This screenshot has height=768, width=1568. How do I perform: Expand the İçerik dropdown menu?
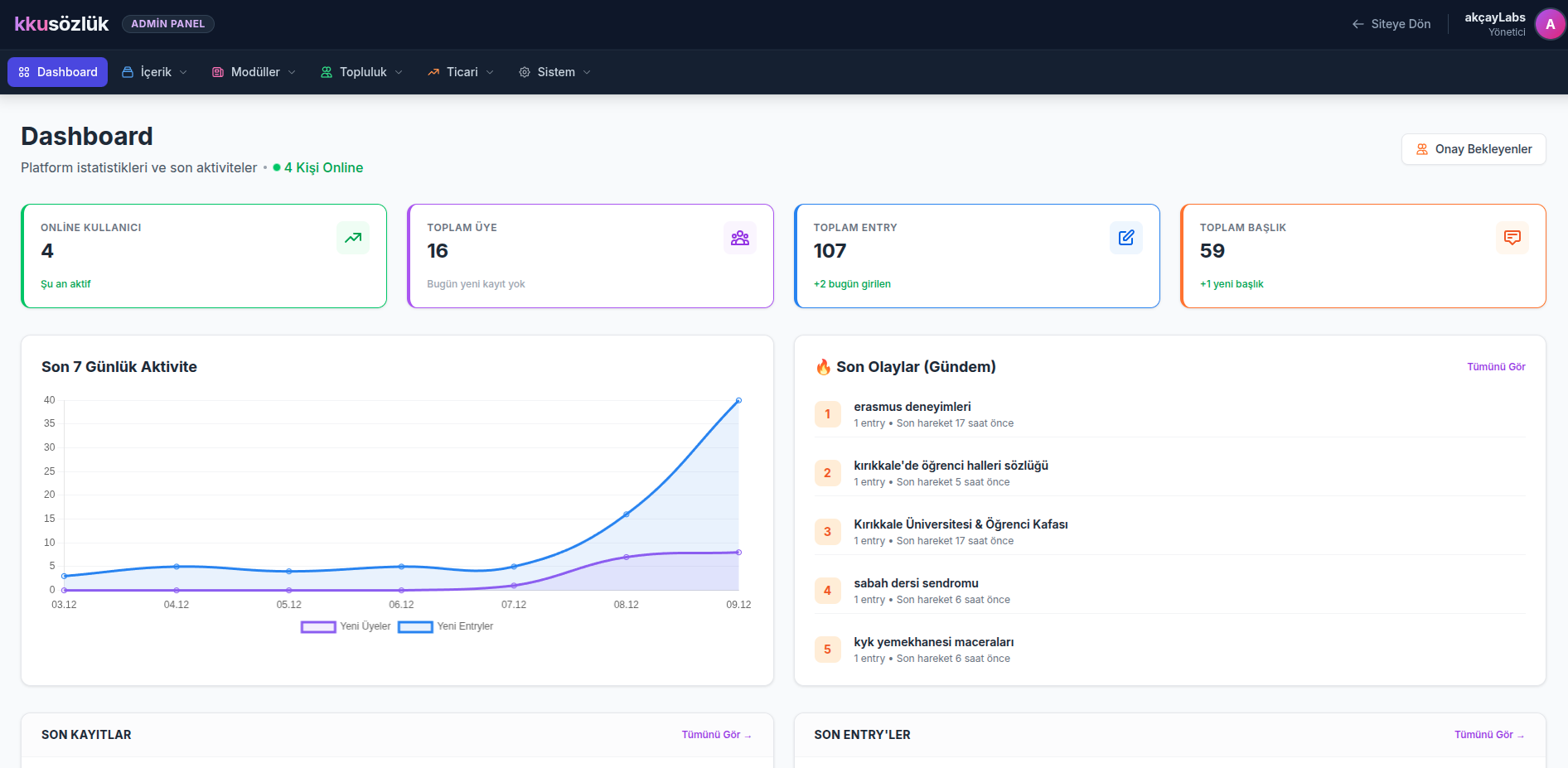click(x=155, y=72)
